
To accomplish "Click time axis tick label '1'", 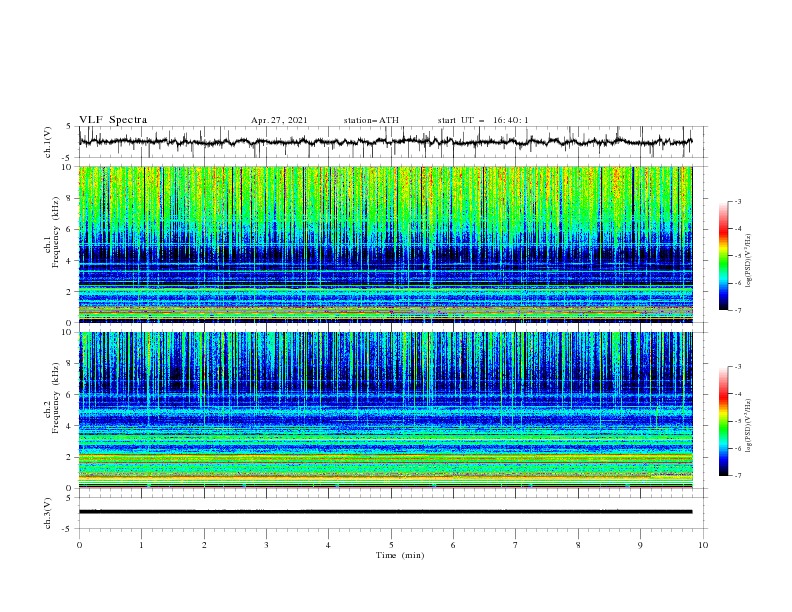I will [x=141, y=545].
